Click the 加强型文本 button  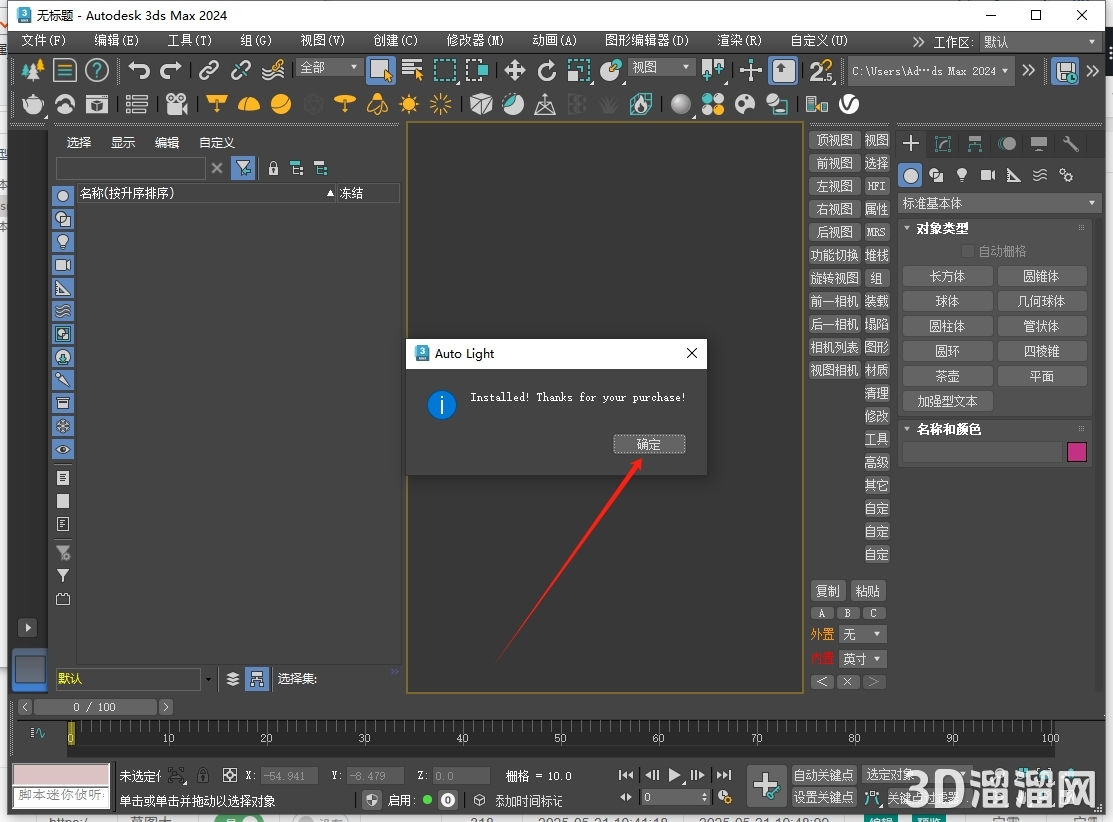[947, 401]
